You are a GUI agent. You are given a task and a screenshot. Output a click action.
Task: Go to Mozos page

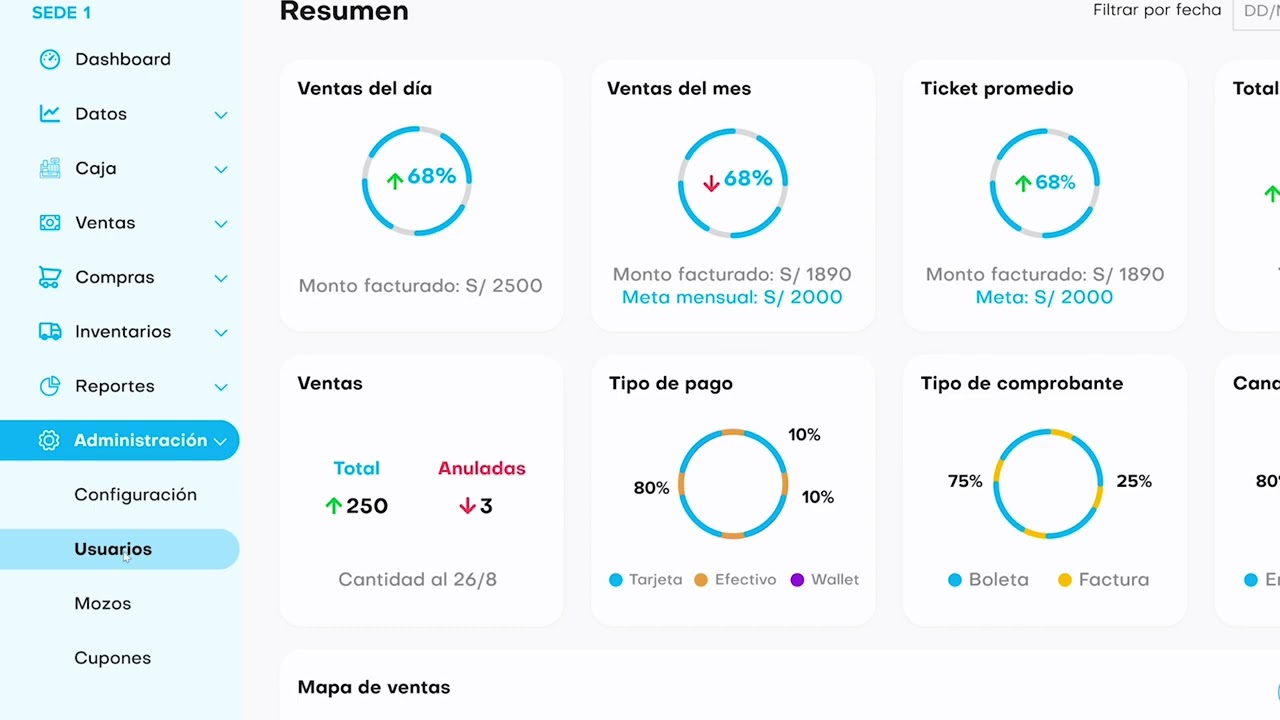point(102,604)
